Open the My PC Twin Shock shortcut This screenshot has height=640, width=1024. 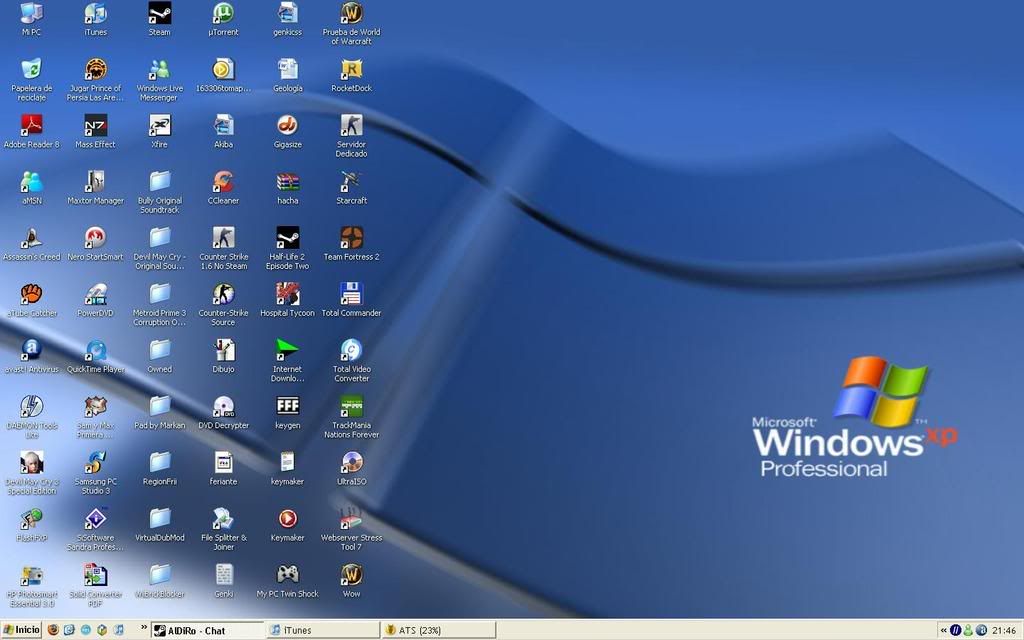point(287,581)
